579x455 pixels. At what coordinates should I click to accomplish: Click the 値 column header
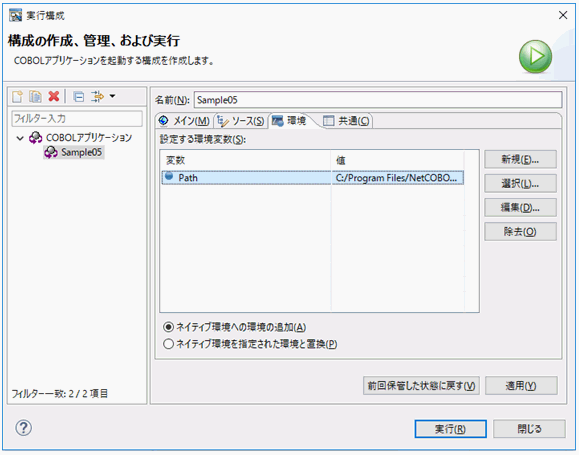[x=397, y=160]
